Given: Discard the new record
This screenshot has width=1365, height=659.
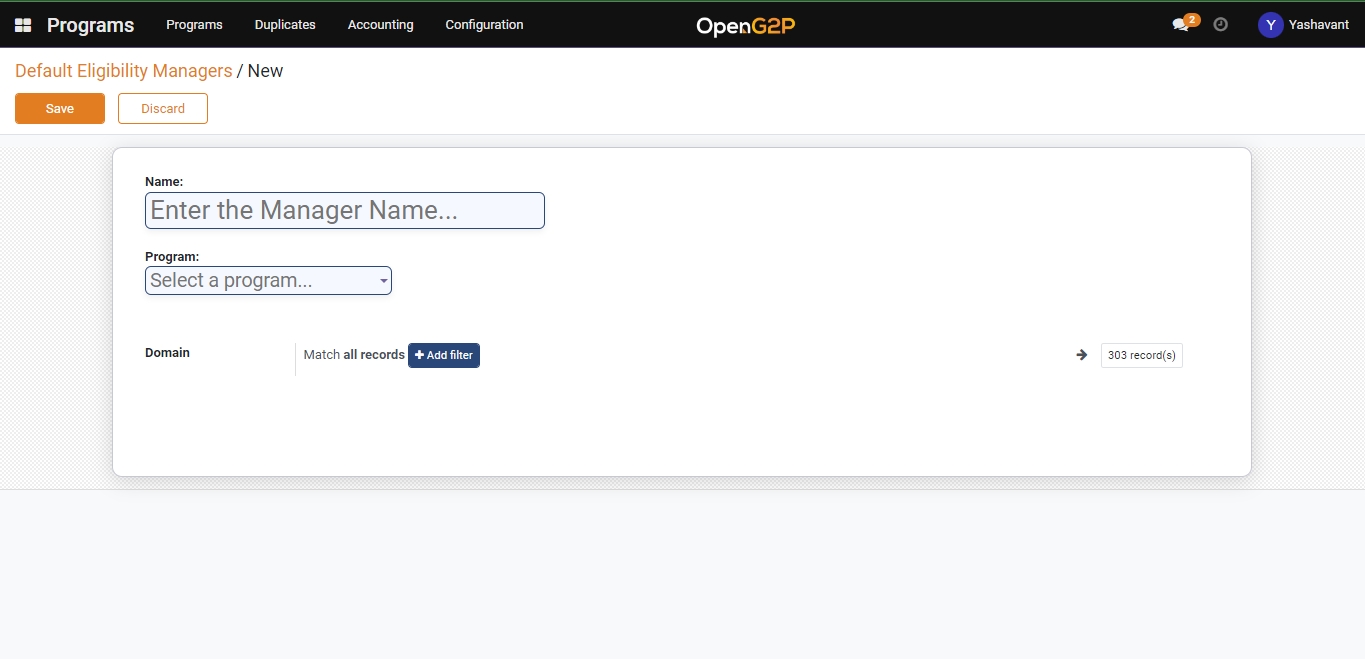Looking at the screenshot, I should click(x=163, y=109).
